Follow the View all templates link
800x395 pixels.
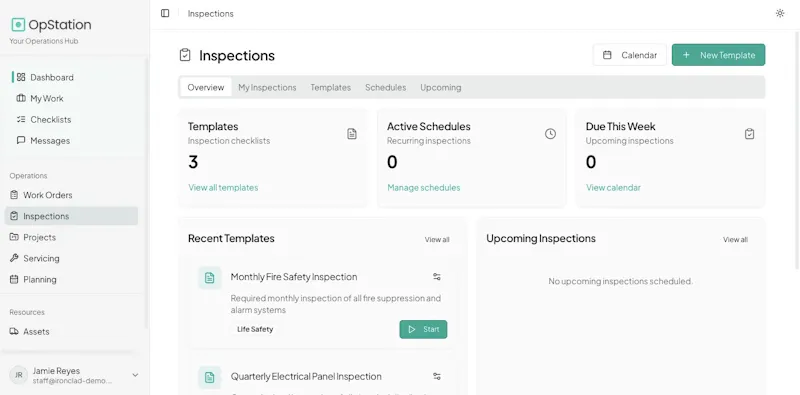coord(223,187)
